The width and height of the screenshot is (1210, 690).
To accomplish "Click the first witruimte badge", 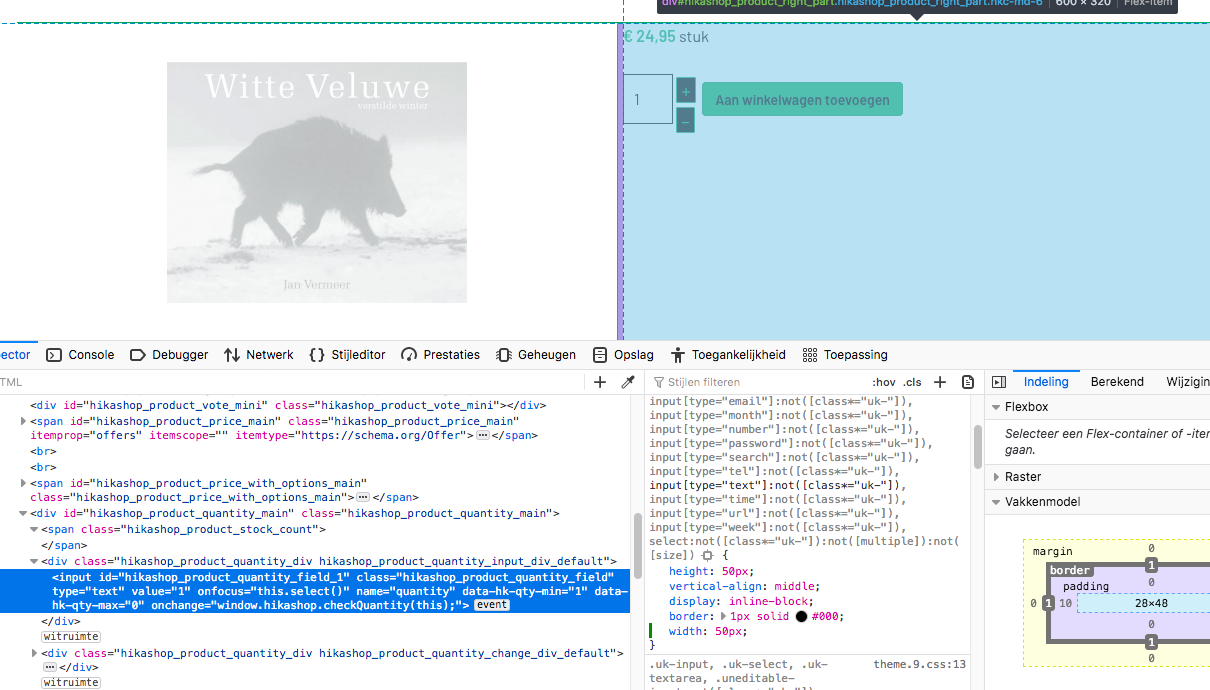I will (70, 637).
